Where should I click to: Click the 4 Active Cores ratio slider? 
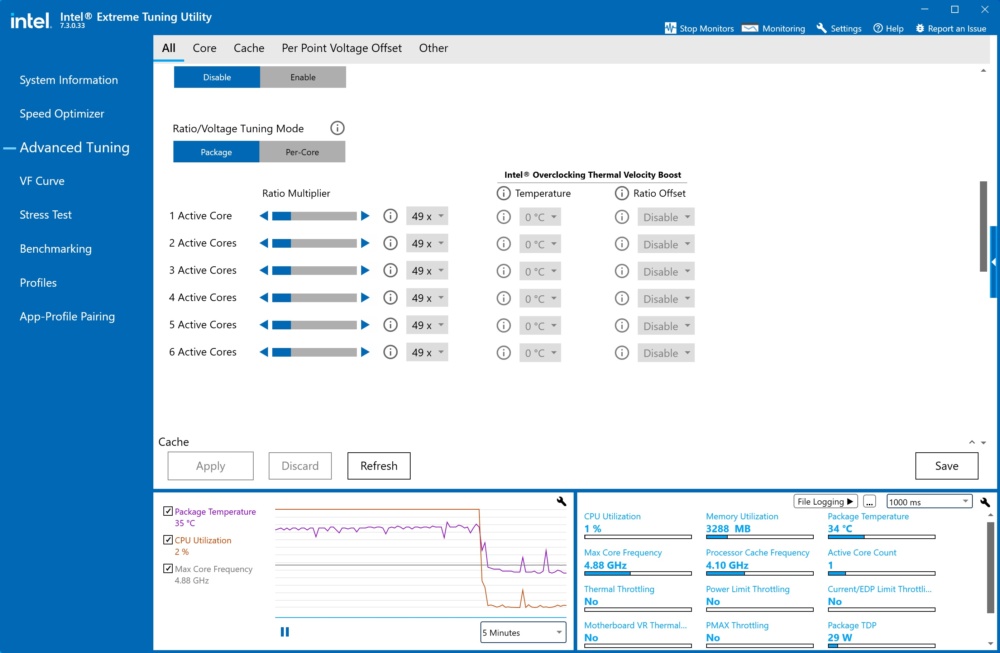[314, 298]
